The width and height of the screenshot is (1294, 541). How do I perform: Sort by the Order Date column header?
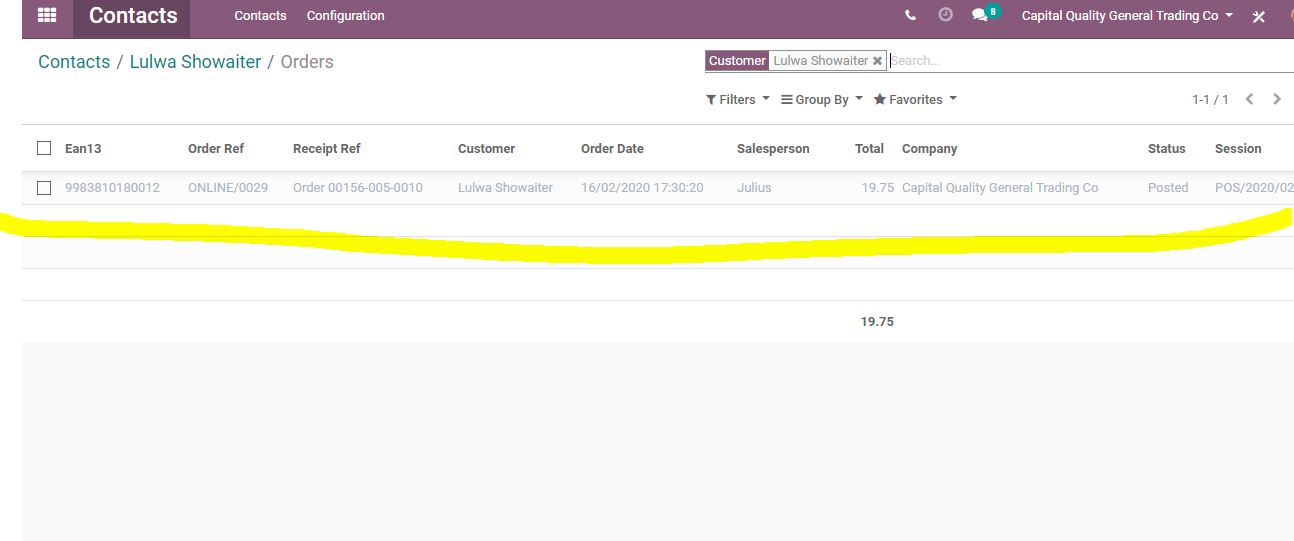pos(612,148)
